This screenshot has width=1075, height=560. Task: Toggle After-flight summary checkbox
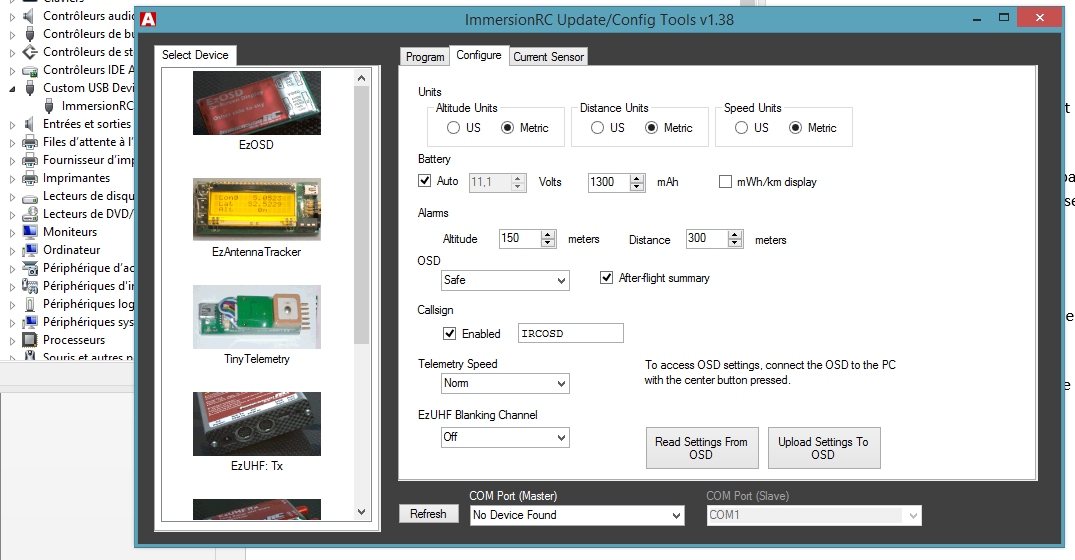(606, 278)
